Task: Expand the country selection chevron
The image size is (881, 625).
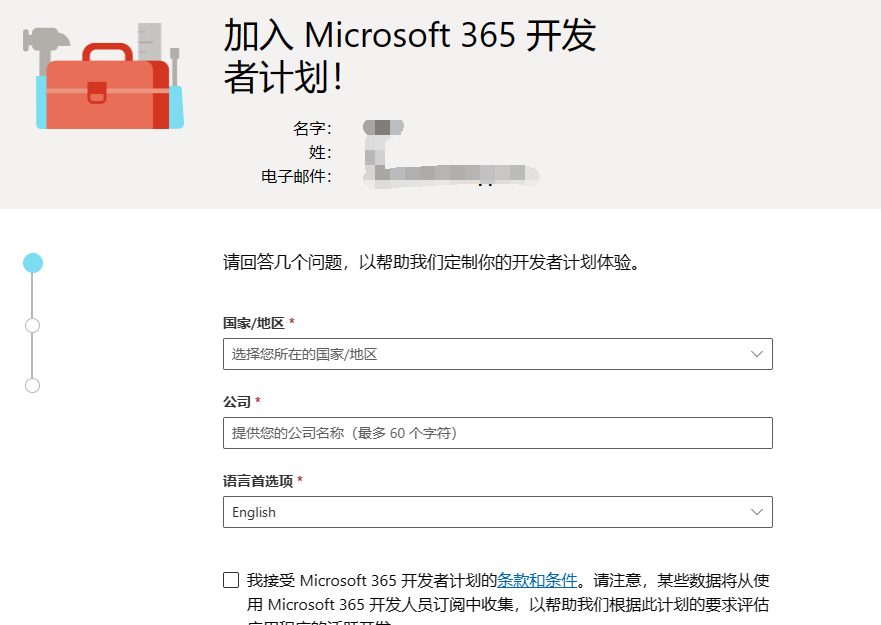Action: 758,354
